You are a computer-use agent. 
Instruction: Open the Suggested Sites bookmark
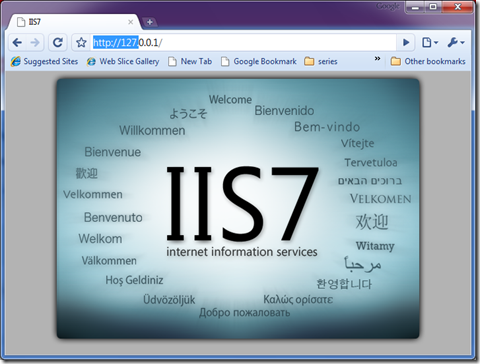pyautogui.click(x=44, y=61)
